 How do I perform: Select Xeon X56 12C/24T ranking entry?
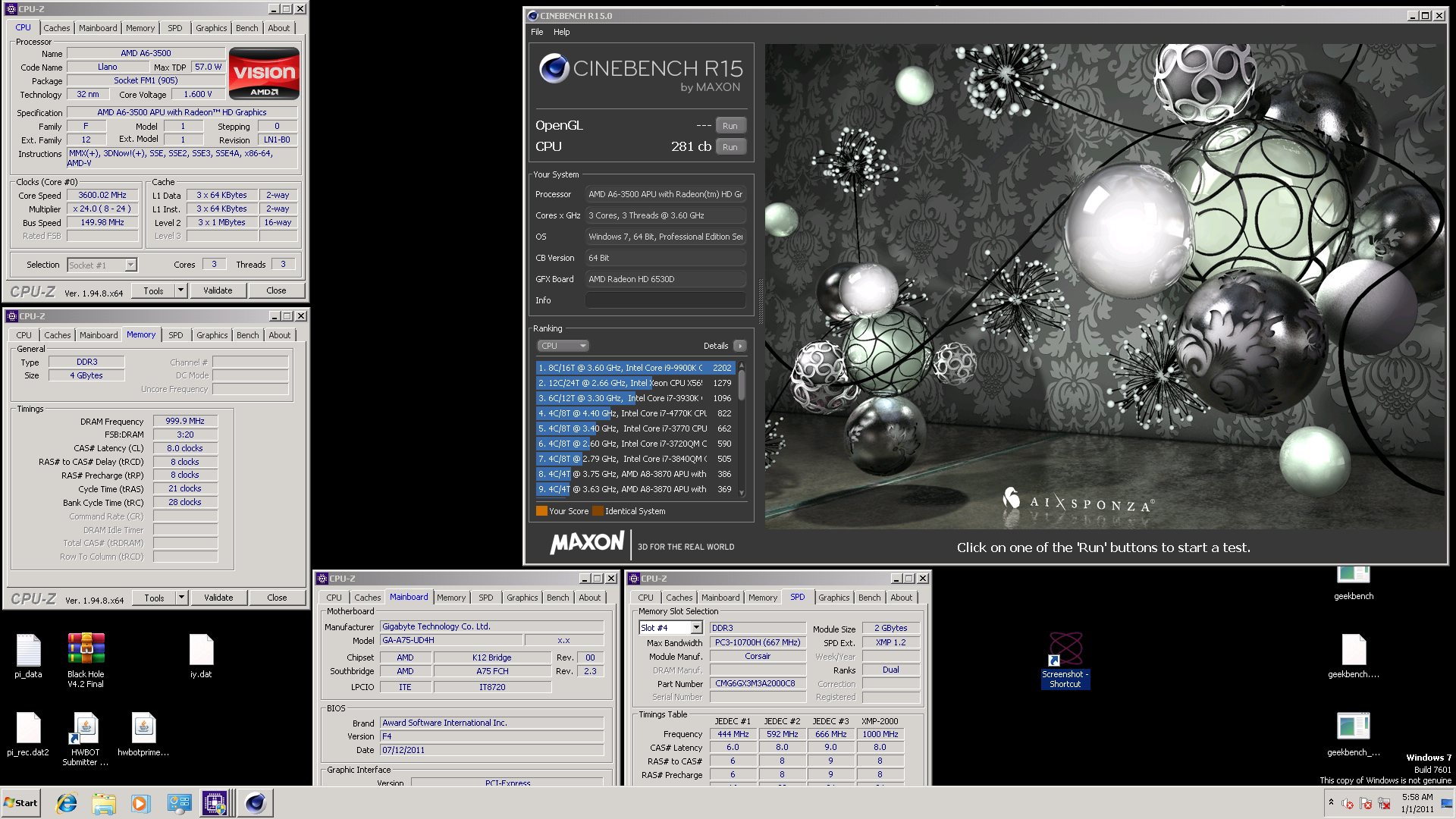(x=634, y=383)
